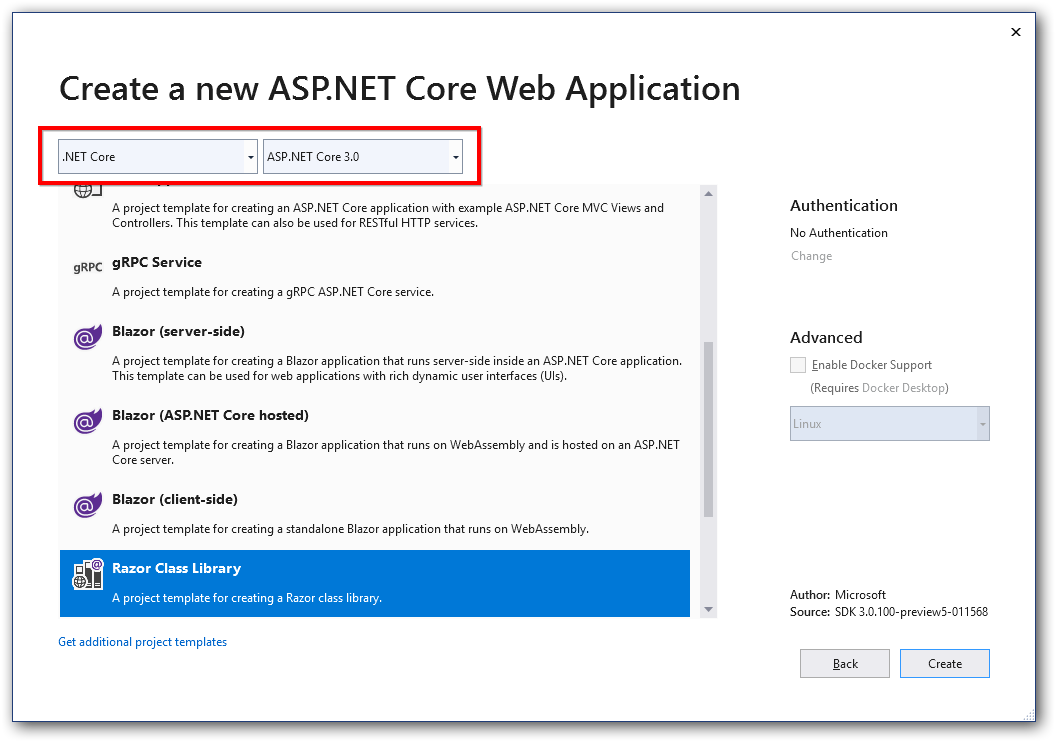The height and width of the screenshot is (742, 1056).
Task: Click the Create button
Action: pos(944,663)
